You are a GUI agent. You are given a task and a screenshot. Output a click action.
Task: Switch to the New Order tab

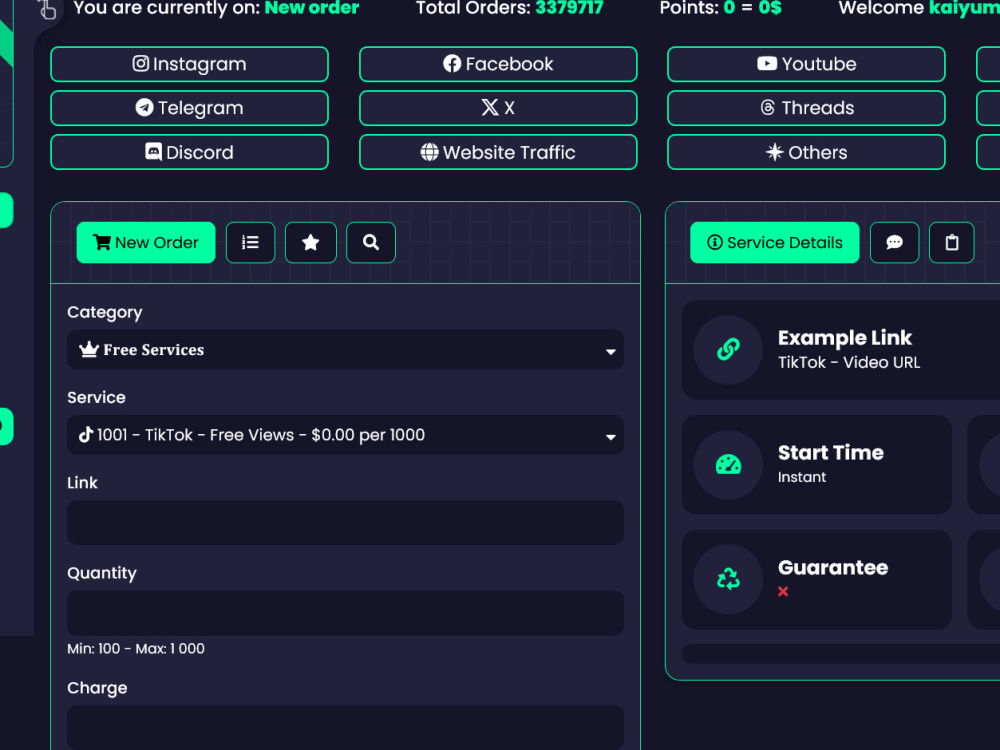tap(146, 242)
